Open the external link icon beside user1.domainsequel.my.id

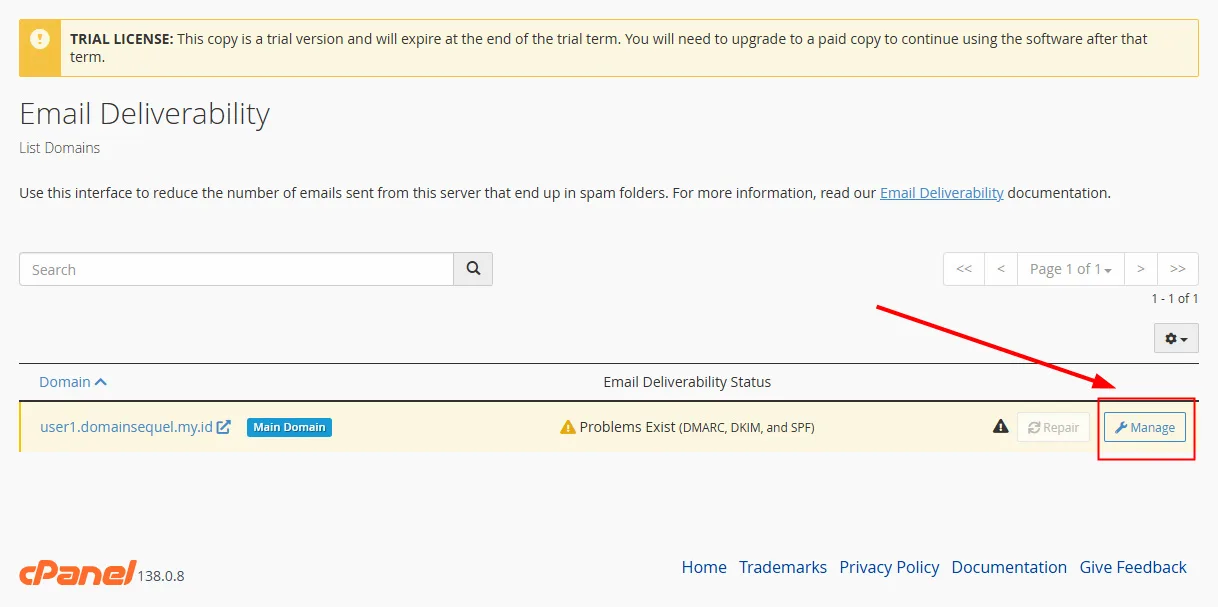(x=224, y=427)
